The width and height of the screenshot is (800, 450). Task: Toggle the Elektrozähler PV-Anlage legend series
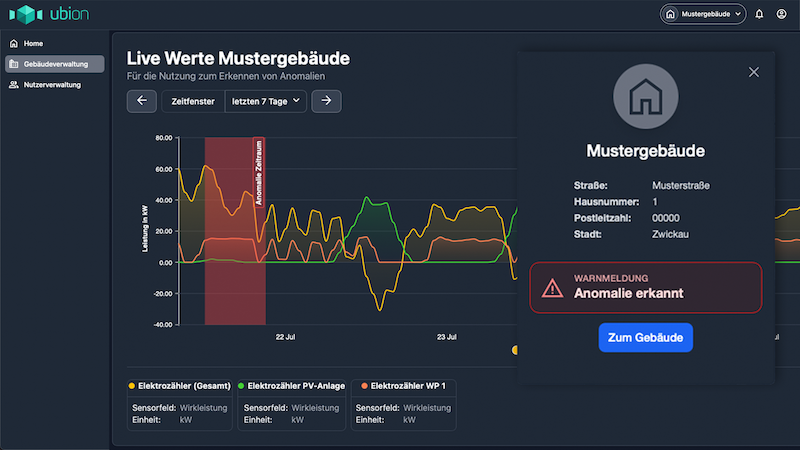pyautogui.click(x=293, y=385)
